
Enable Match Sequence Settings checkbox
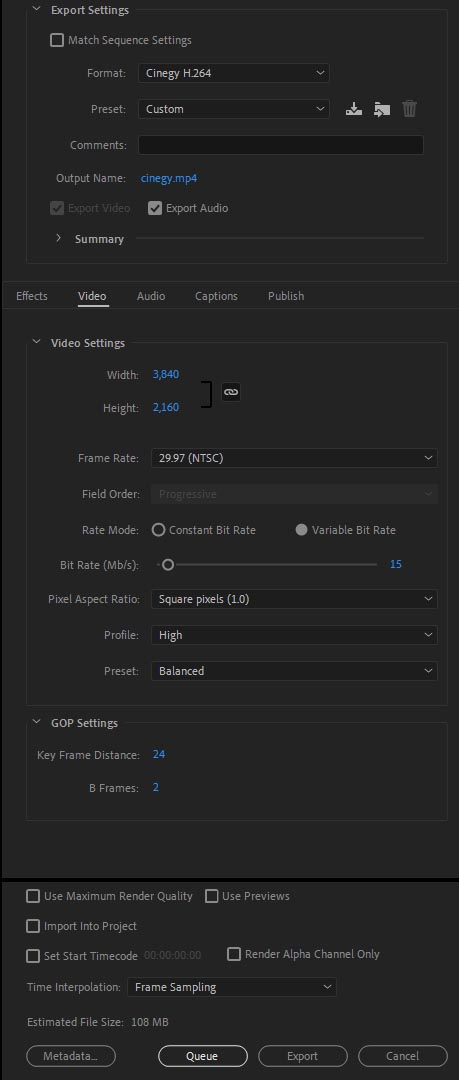[x=57, y=40]
